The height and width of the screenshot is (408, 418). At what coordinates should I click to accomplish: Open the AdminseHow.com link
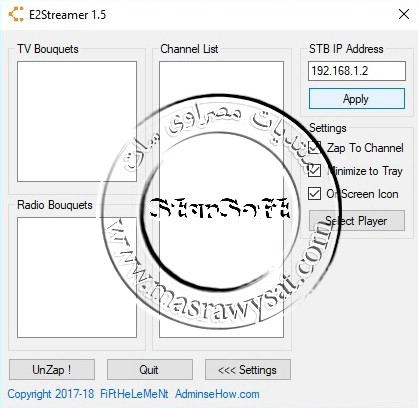coord(217,394)
